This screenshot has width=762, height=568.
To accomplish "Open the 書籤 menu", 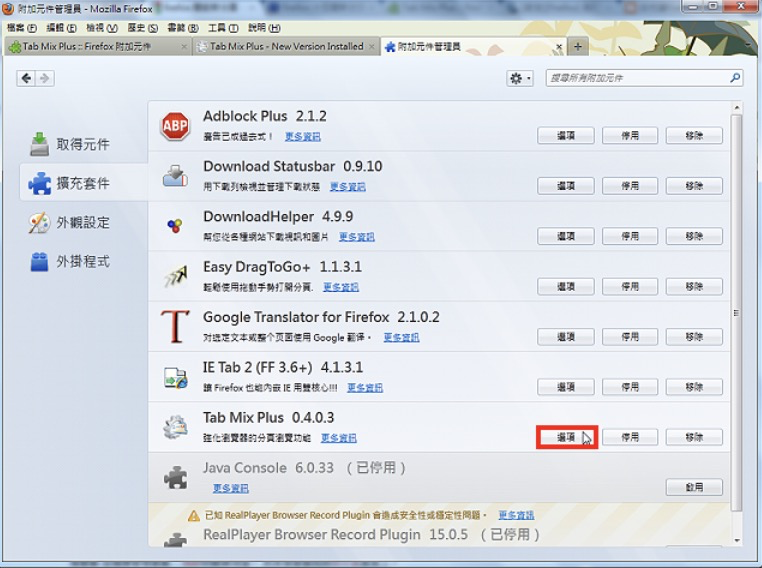I will click(x=183, y=28).
